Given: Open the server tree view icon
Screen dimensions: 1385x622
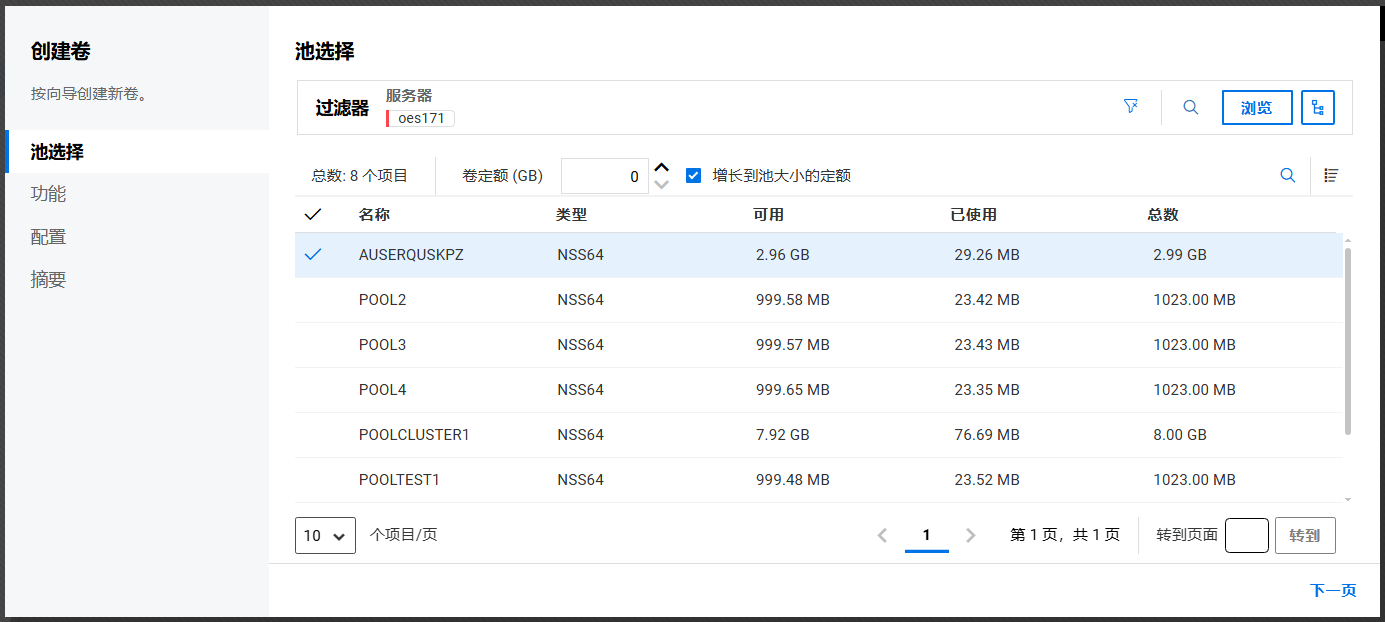Looking at the screenshot, I should pyautogui.click(x=1317, y=108).
